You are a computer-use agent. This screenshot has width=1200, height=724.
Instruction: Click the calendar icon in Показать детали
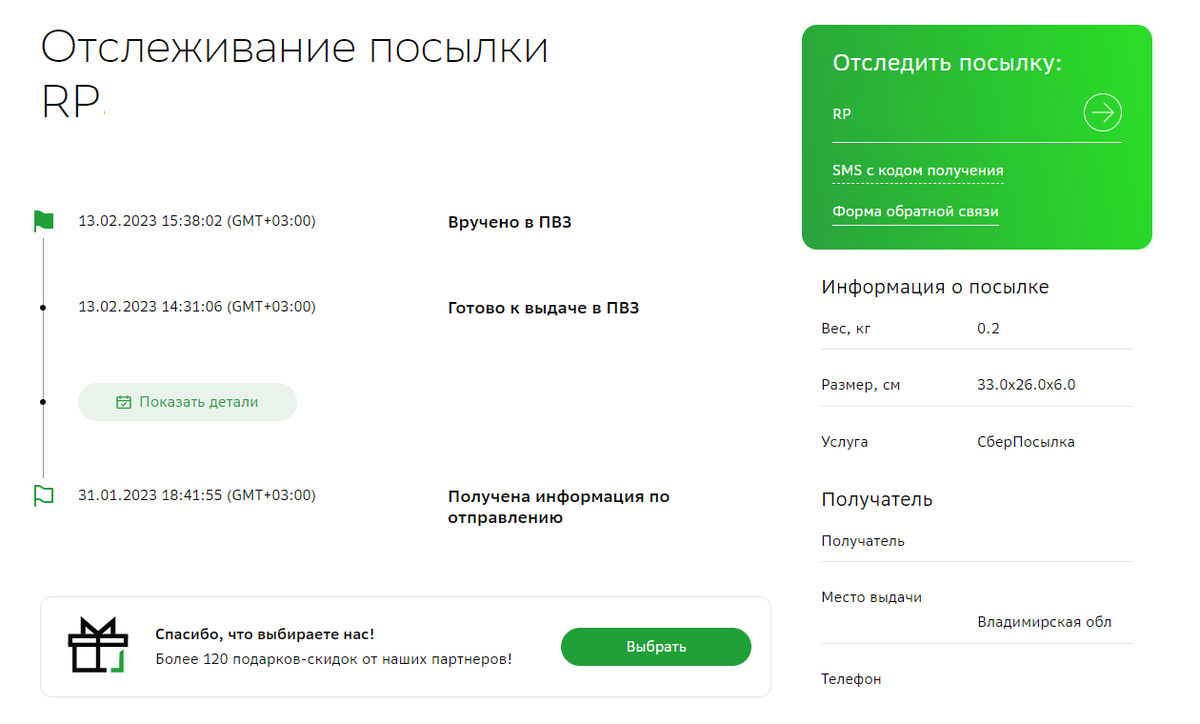coord(124,402)
